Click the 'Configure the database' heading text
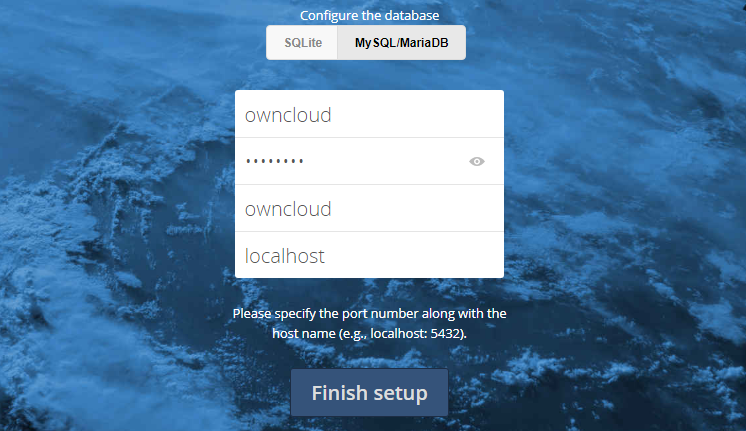The width and height of the screenshot is (746, 431). point(369,15)
